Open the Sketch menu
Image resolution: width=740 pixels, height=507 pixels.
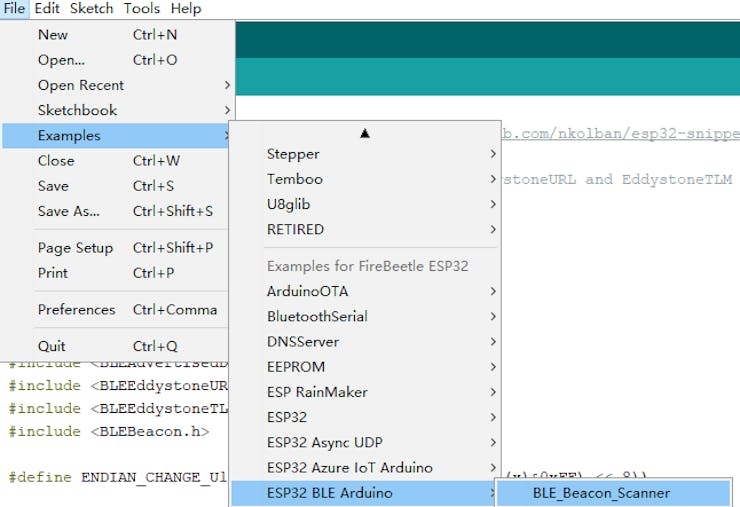pos(92,8)
